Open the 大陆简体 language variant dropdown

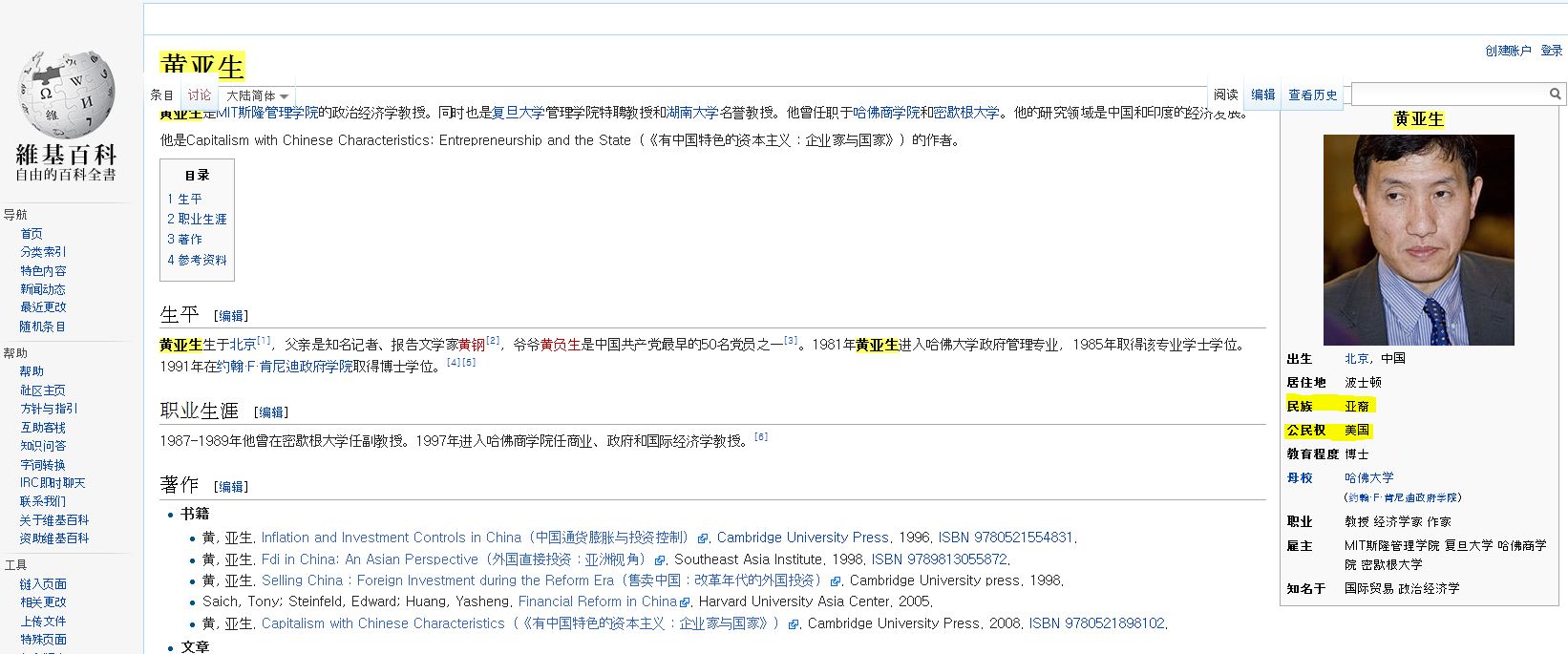point(258,95)
